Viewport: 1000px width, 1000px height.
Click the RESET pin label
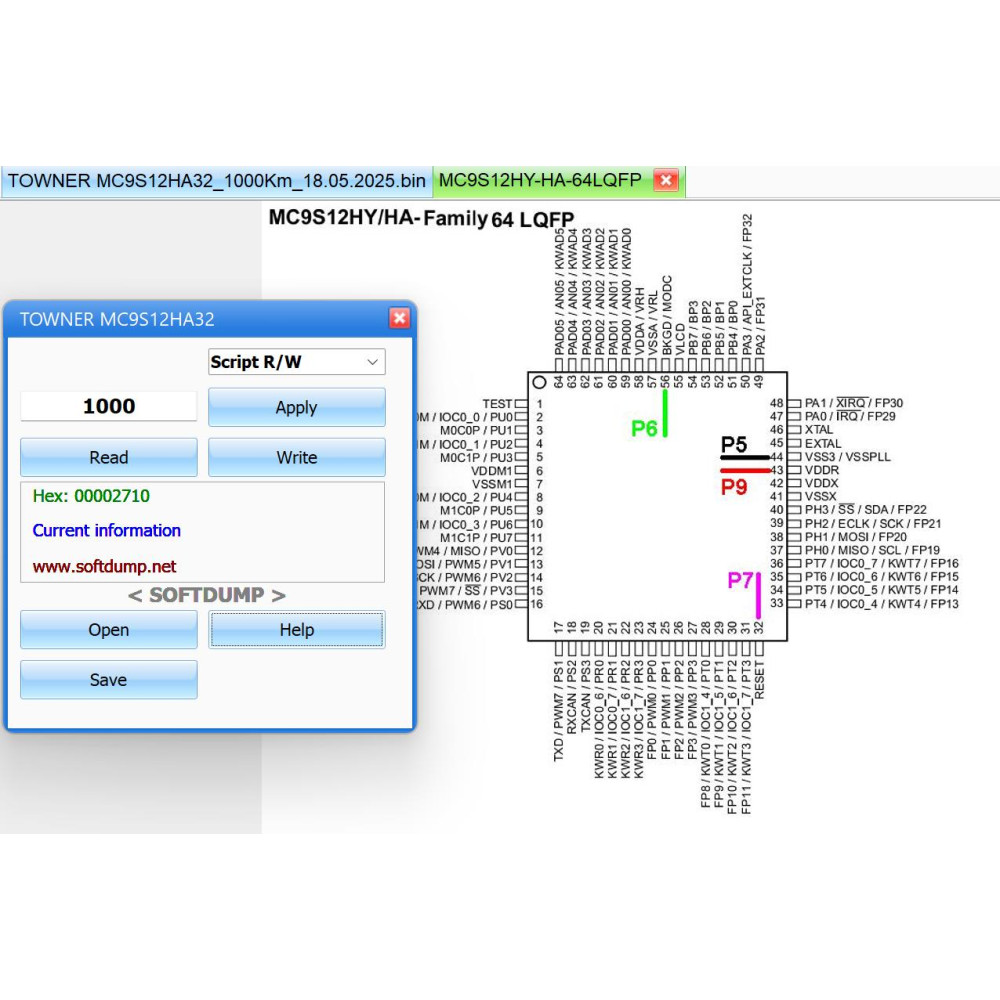tap(759, 680)
